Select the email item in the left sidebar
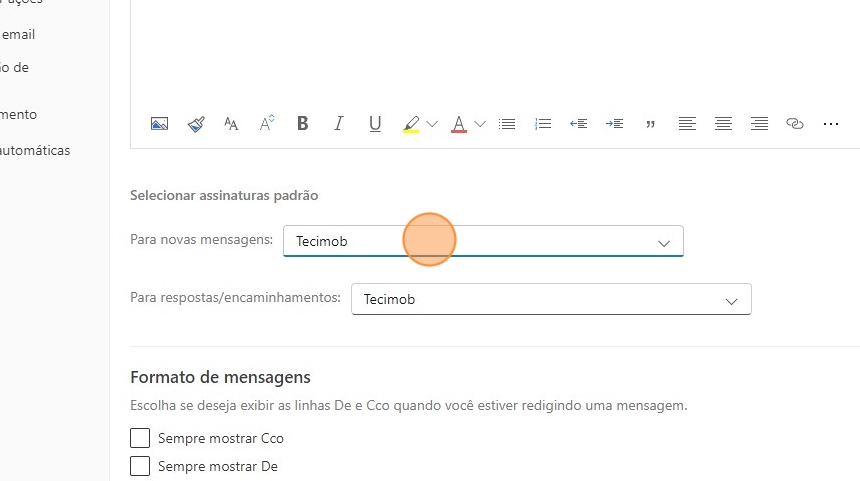Image resolution: width=860 pixels, height=481 pixels. click(18, 34)
